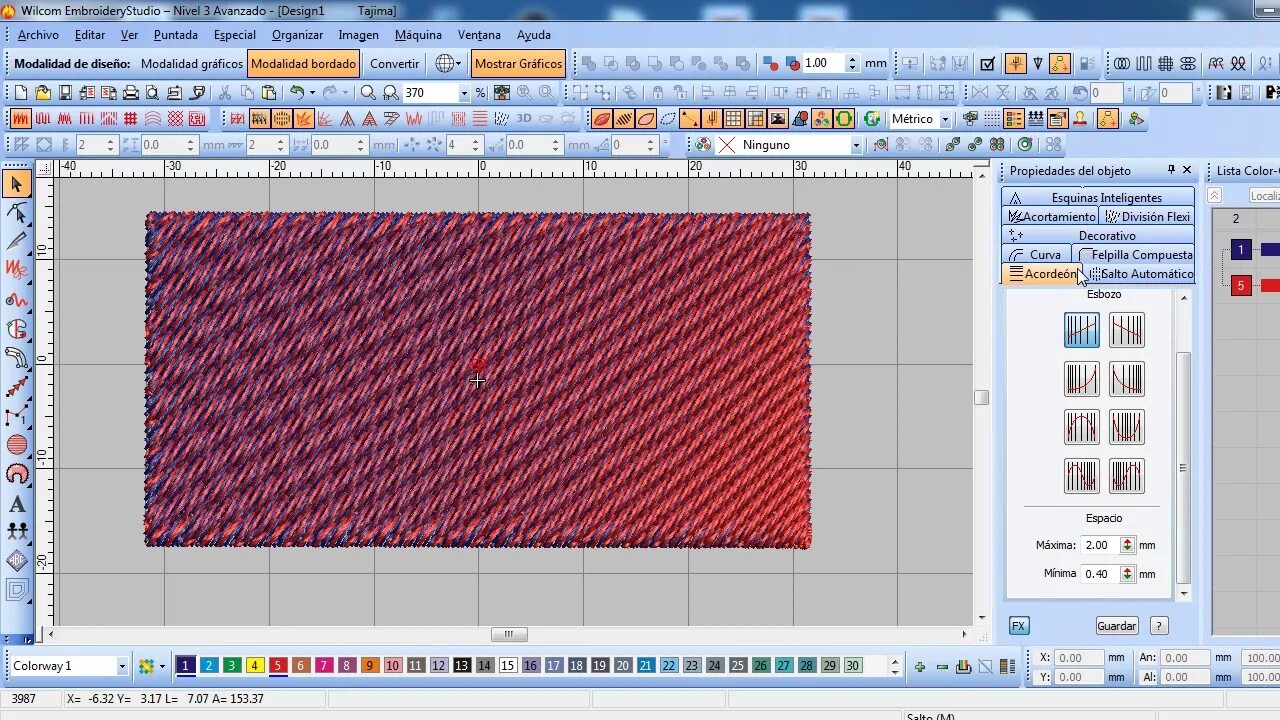The image size is (1280, 720).
Task: Expand the undo history arrow
Action: pyautogui.click(x=312, y=93)
